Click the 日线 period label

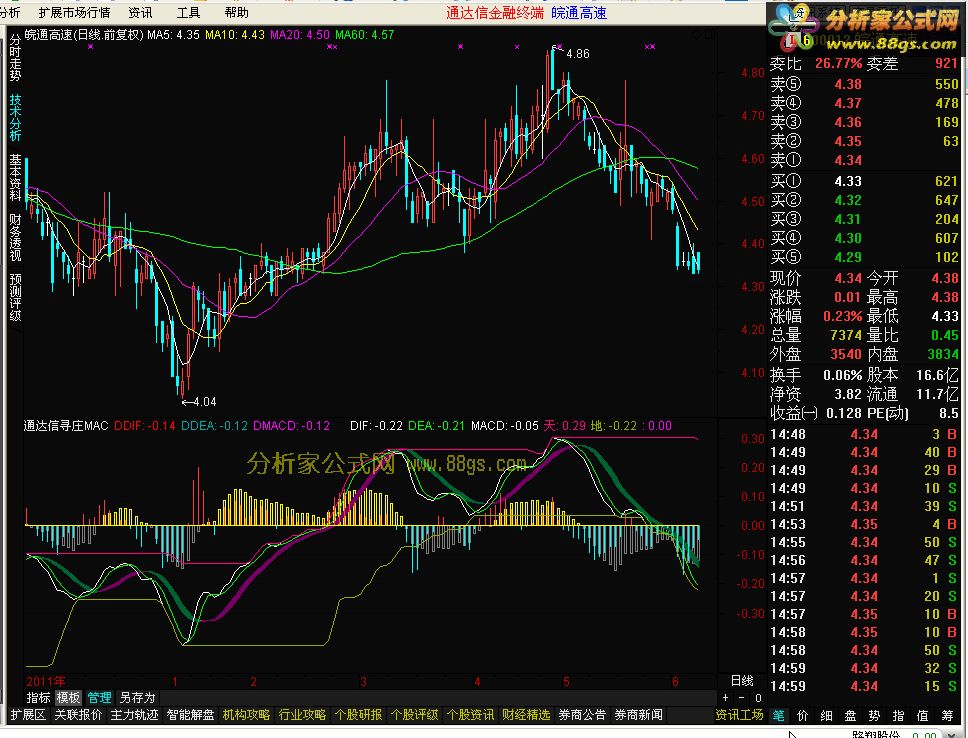pyautogui.click(x=742, y=681)
